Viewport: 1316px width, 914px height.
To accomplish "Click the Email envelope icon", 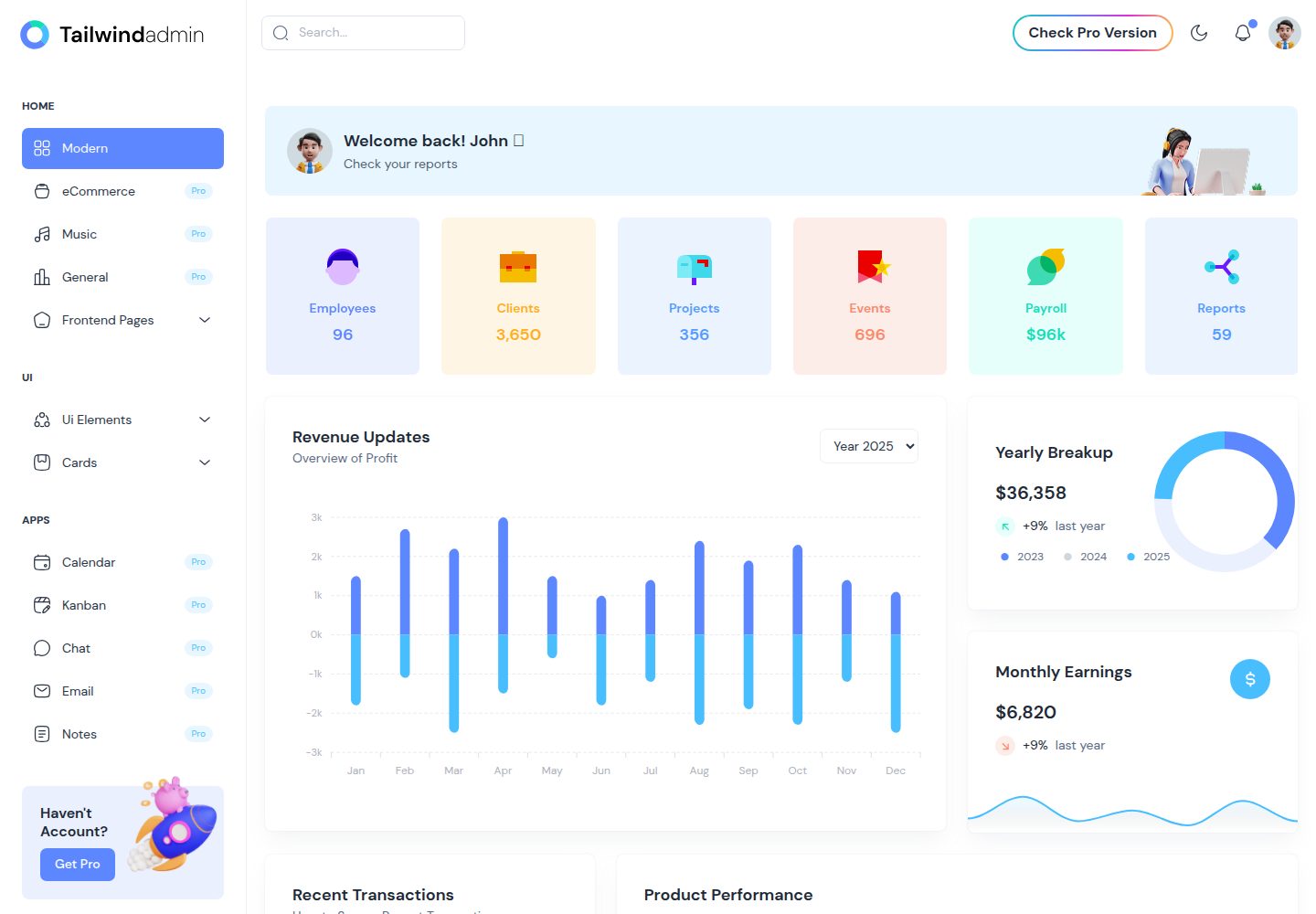I will tap(42, 691).
